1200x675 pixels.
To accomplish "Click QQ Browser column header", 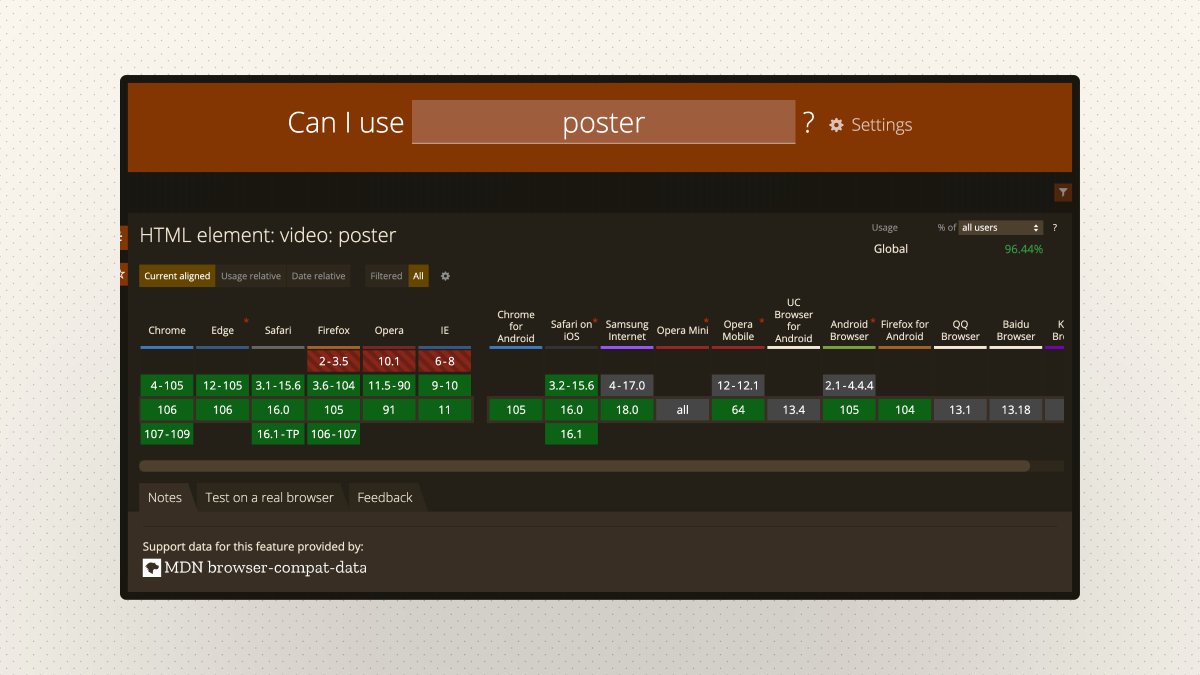I will pos(960,330).
